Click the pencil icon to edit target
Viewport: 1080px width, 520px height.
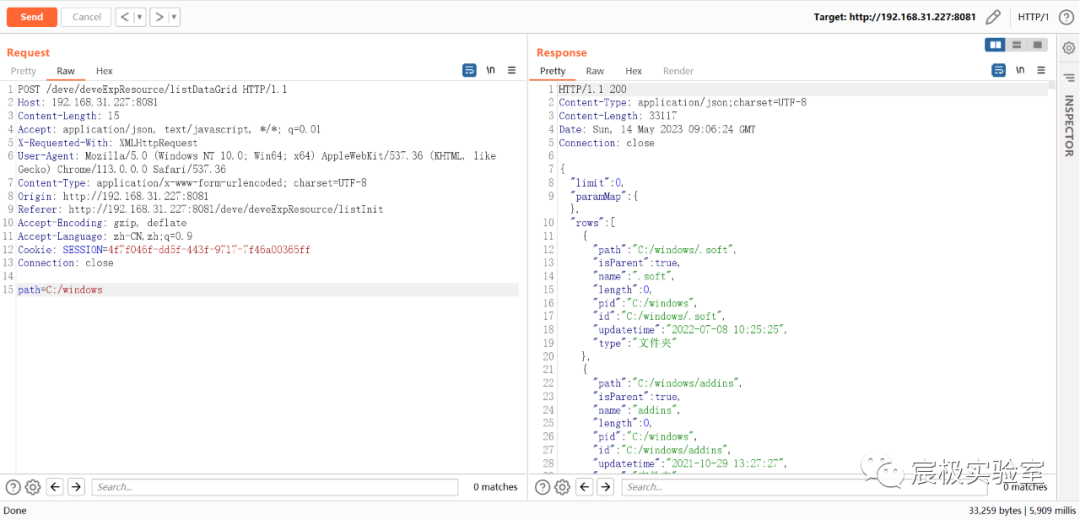click(993, 17)
